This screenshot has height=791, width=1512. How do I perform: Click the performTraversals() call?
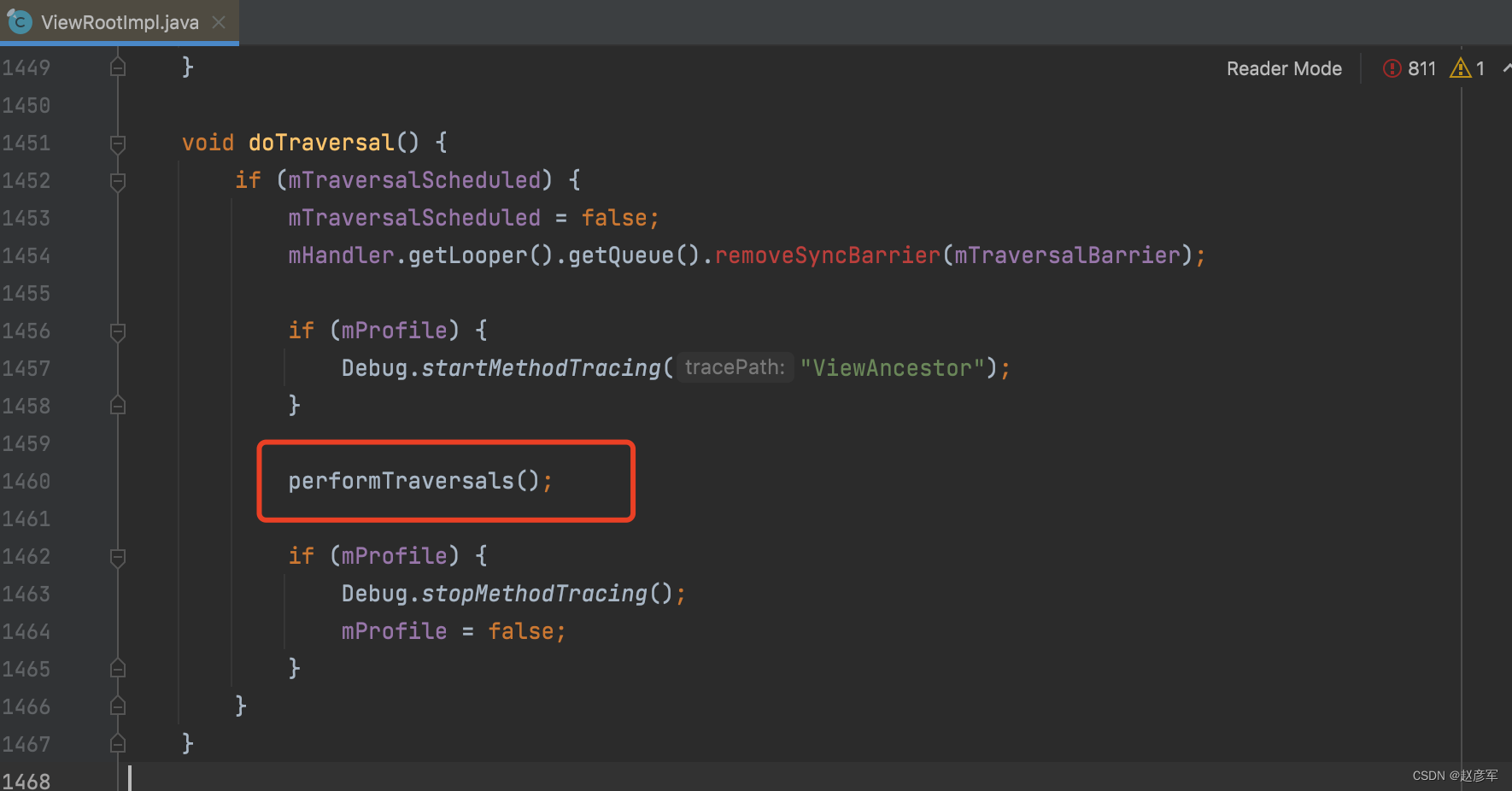(x=420, y=481)
